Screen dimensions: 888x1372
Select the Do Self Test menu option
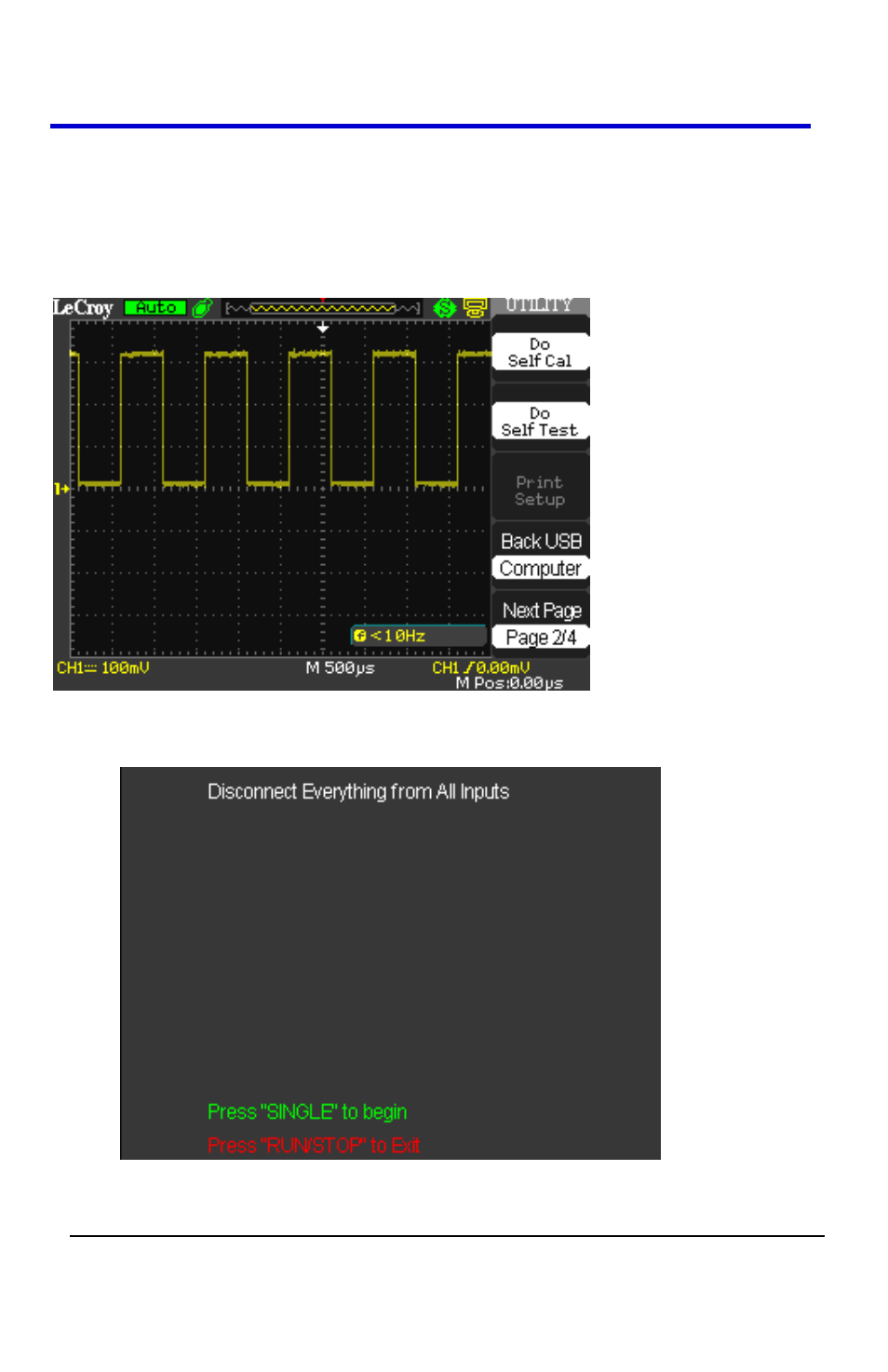coord(540,422)
